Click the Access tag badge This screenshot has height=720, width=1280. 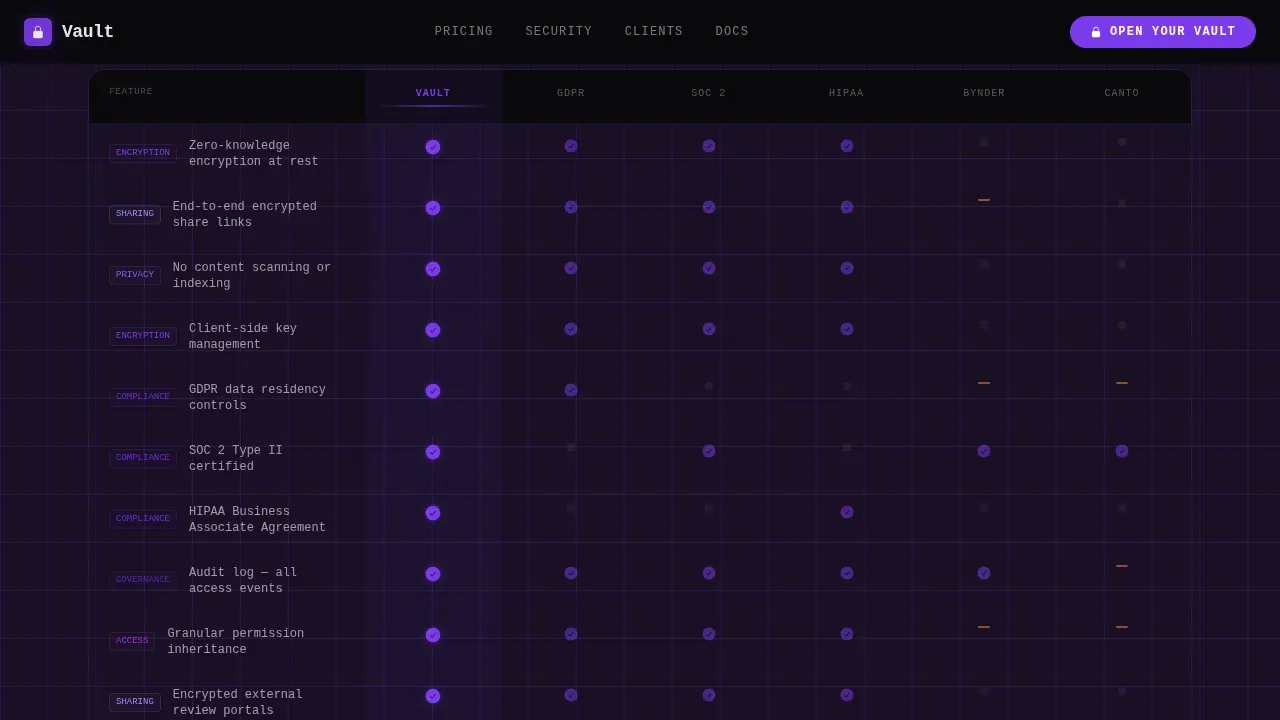pyautogui.click(x=132, y=641)
